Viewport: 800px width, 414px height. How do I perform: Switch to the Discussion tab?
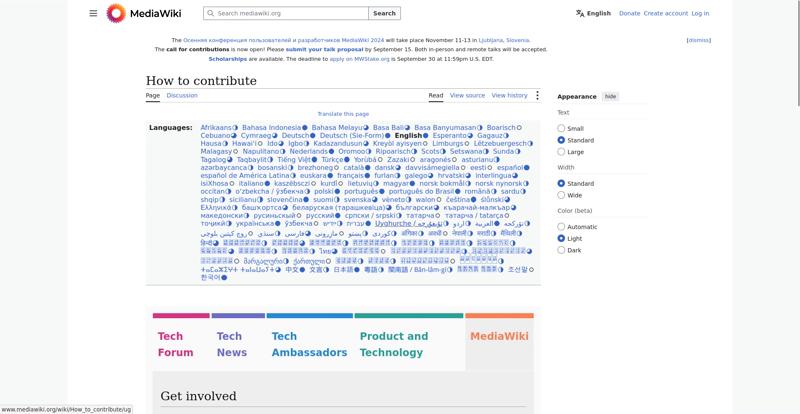point(182,95)
